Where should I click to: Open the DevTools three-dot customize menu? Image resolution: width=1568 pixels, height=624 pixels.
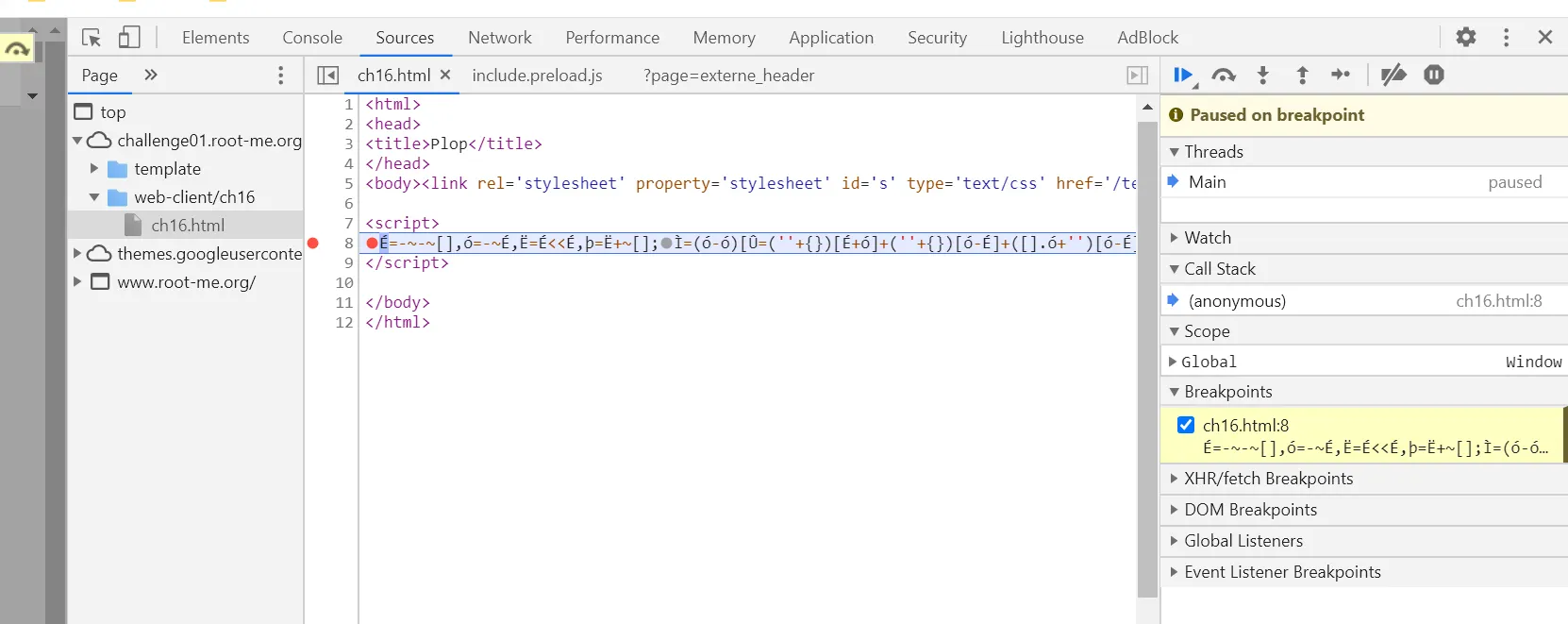pyautogui.click(x=1506, y=37)
